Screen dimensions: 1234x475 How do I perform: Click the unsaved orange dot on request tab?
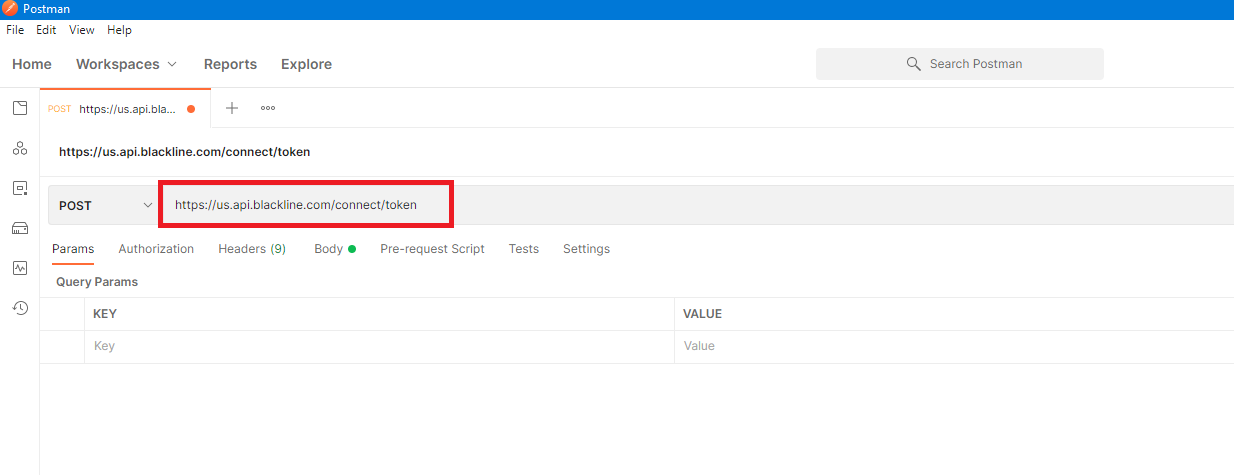(x=191, y=109)
